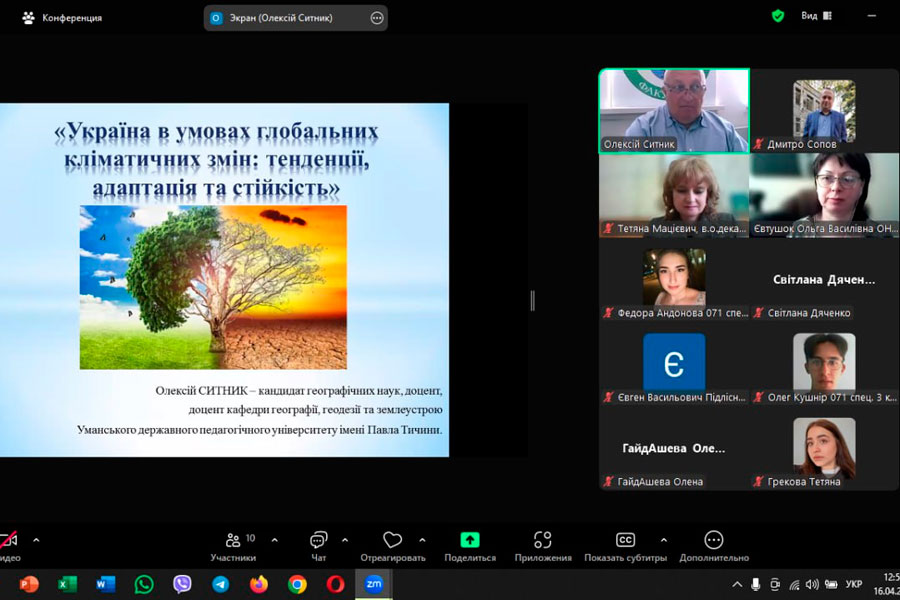Toggle the video camera on
The width and height of the screenshot is (900, 600).
click(8, 541)
